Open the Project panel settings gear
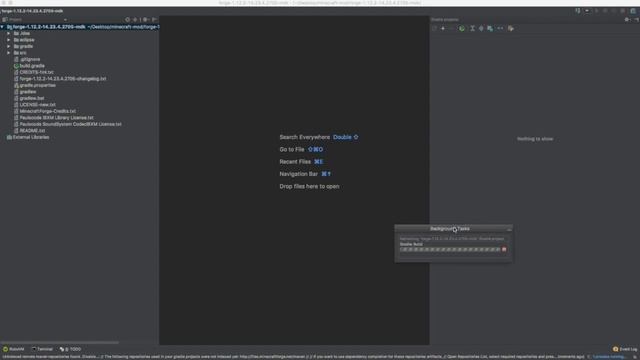 pyautogui.click(x=145, y=20)
